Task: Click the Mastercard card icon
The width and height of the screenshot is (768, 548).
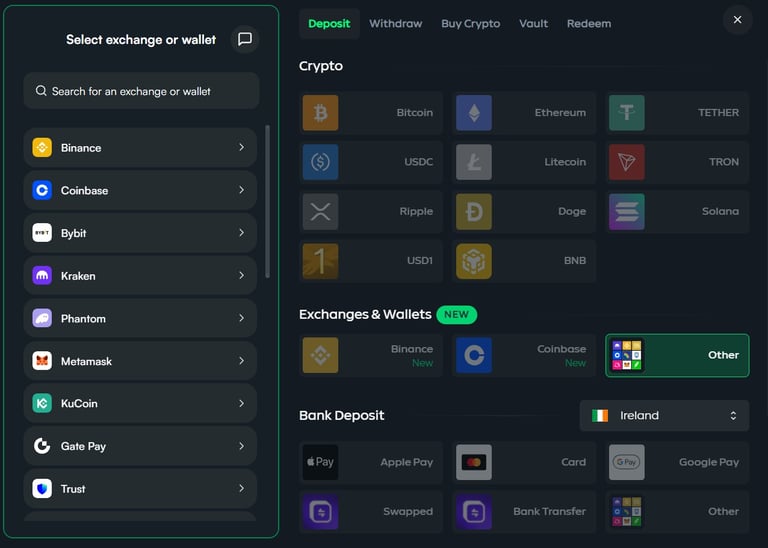Action: coord(474,462)
